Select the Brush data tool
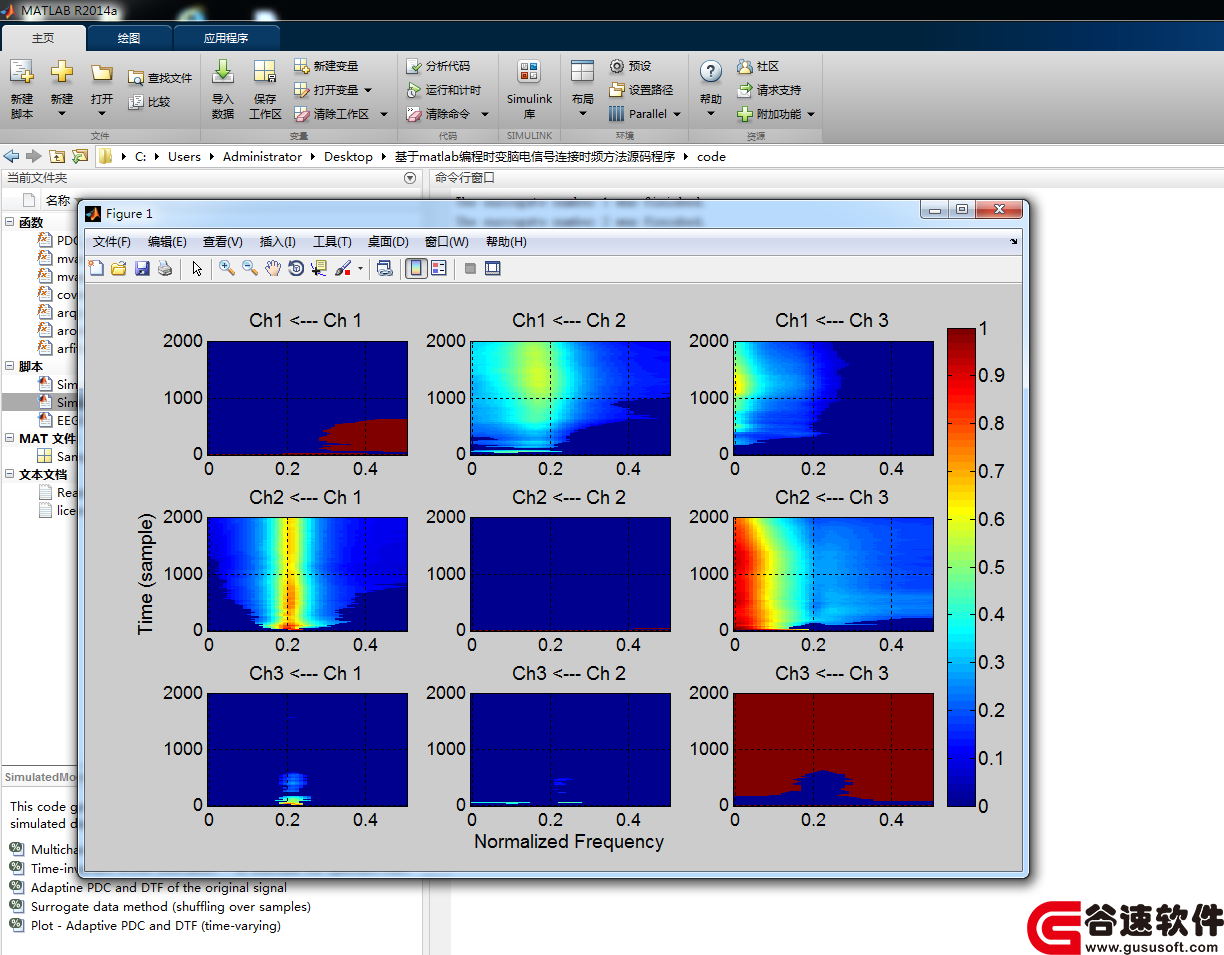 (x=343, y=268)
